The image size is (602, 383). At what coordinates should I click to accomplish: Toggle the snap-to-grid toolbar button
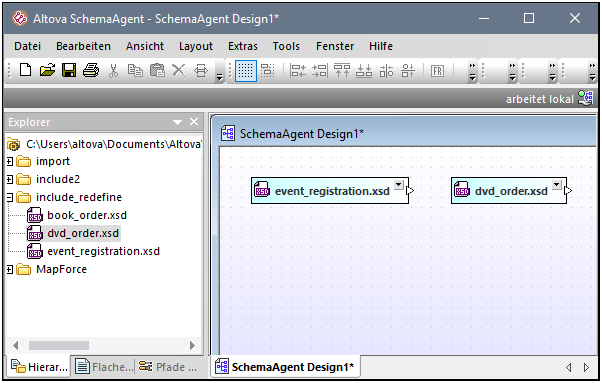tap(268, 71)
